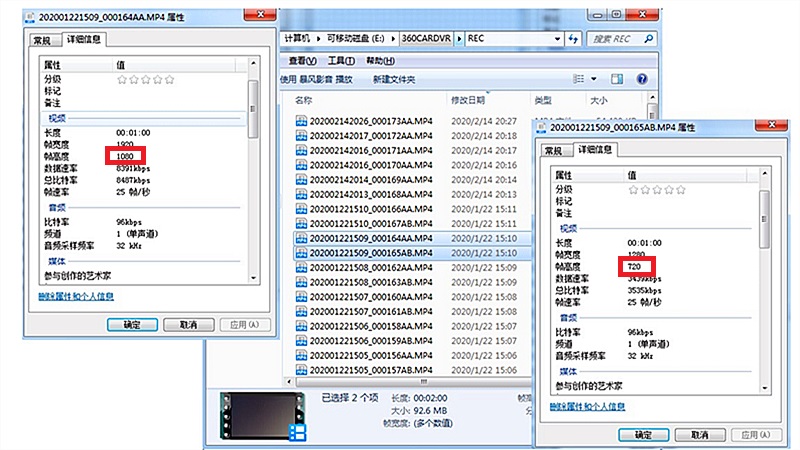
Task: Click the search magnifier icon in 搜索 REC
Action: (x=648, y=39)
